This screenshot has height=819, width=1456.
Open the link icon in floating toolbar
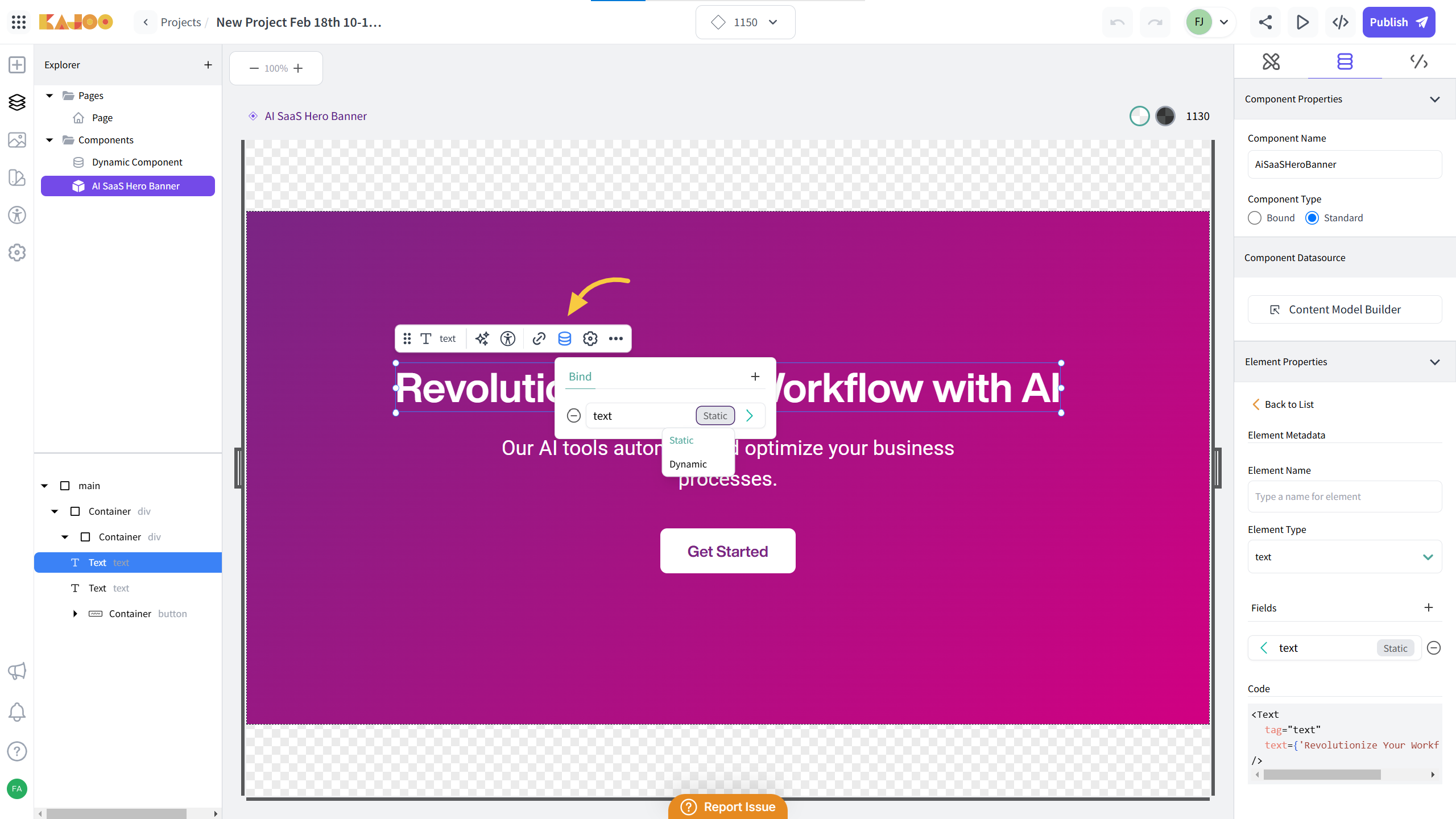coord(539,338)
